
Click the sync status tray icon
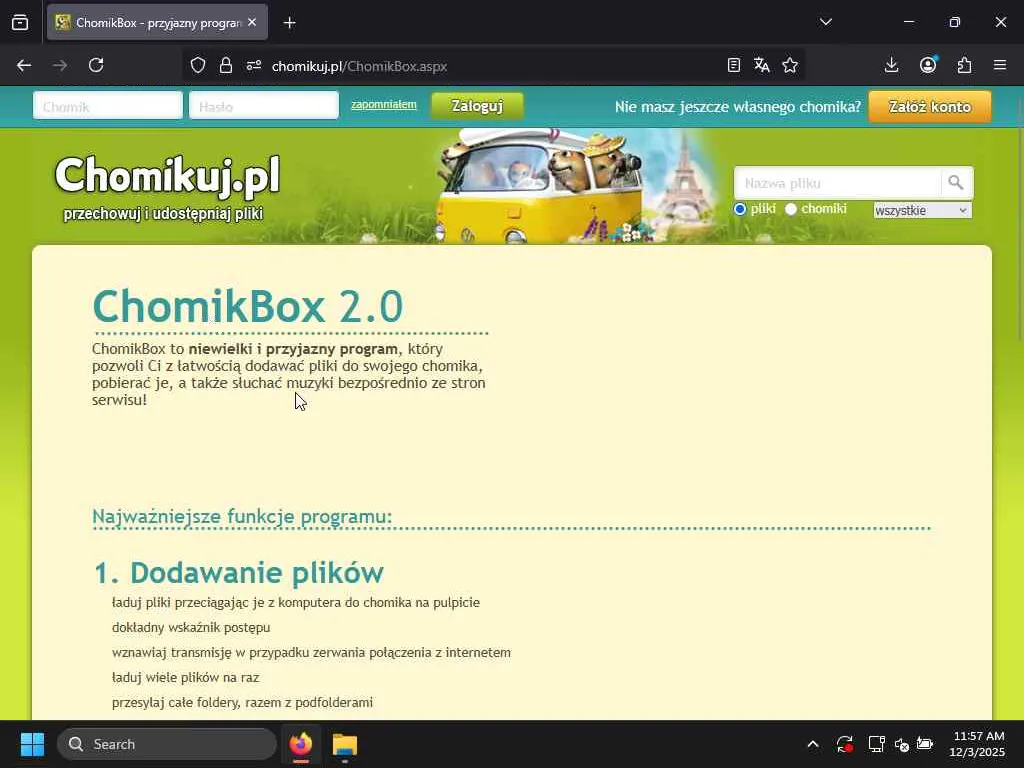tap(844, 744)
